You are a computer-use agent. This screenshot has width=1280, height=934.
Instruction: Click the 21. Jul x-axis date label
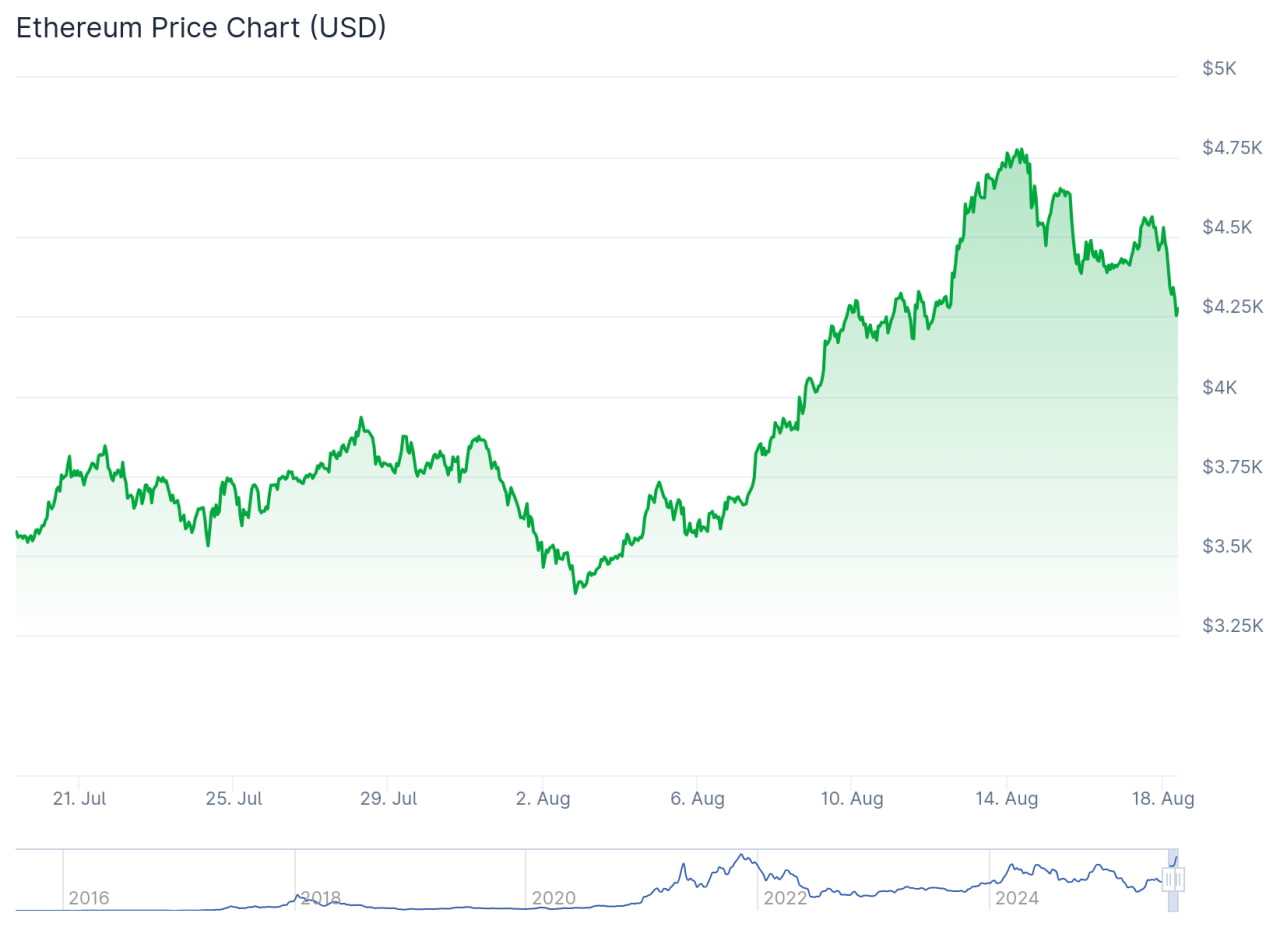point(81,798)
